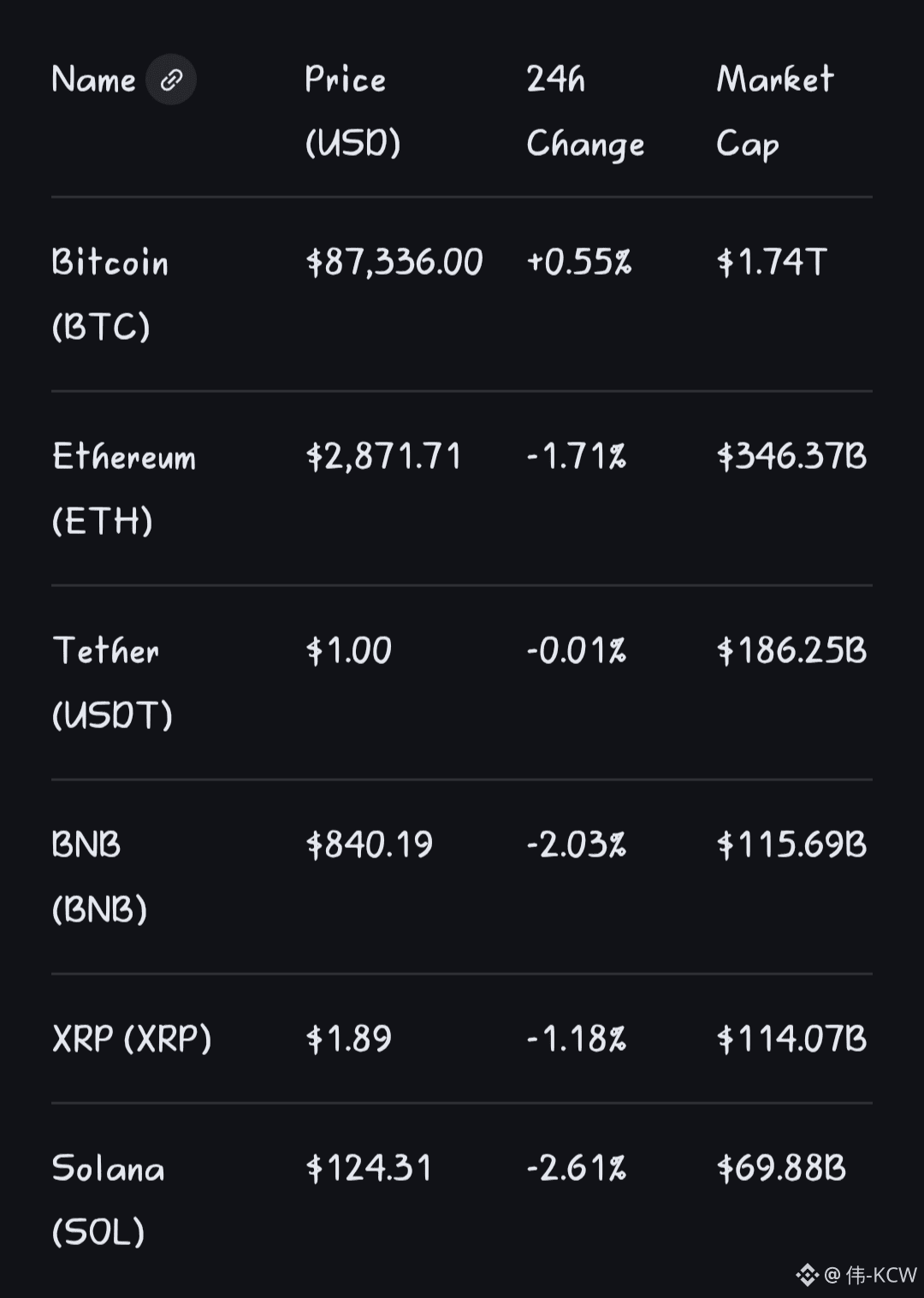Select the Ethereum (ETH) row name
The height and width of the screenshot is (1298, 924).
[x=124, y=489]
